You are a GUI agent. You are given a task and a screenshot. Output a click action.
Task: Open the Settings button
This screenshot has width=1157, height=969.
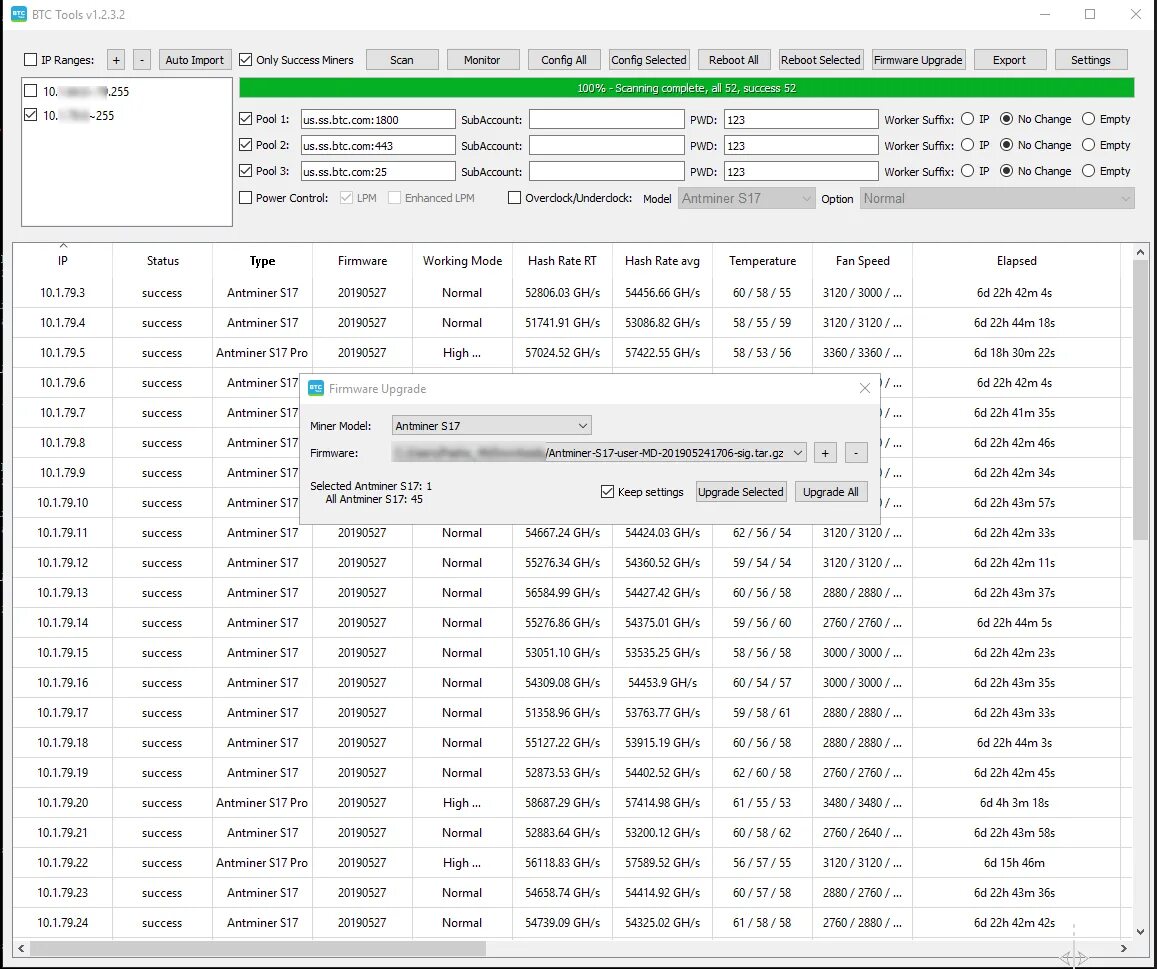click(x=1091, y=60)
